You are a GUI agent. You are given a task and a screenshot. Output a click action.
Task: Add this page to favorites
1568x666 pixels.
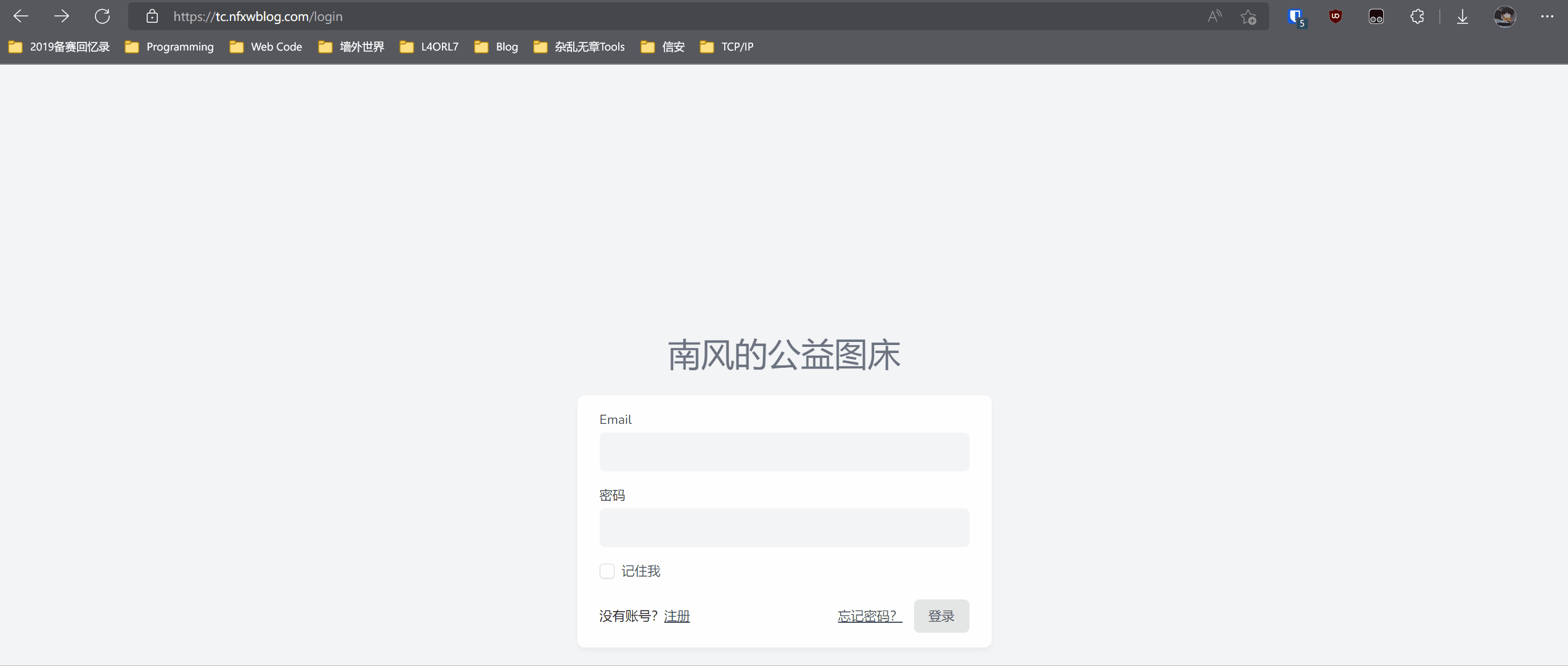pos(1249,17)
